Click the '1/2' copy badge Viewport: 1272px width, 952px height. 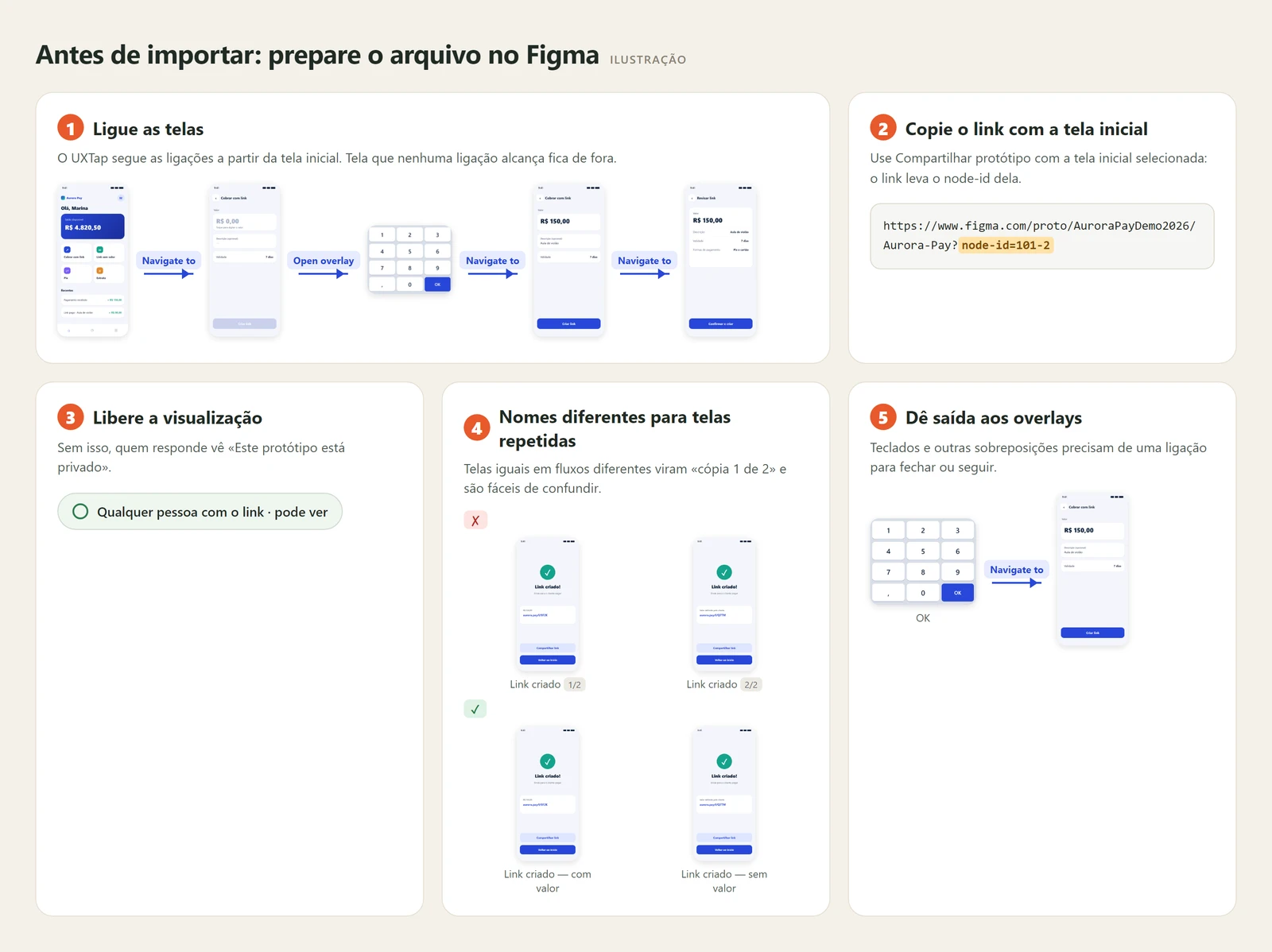(x=575, y=685)
